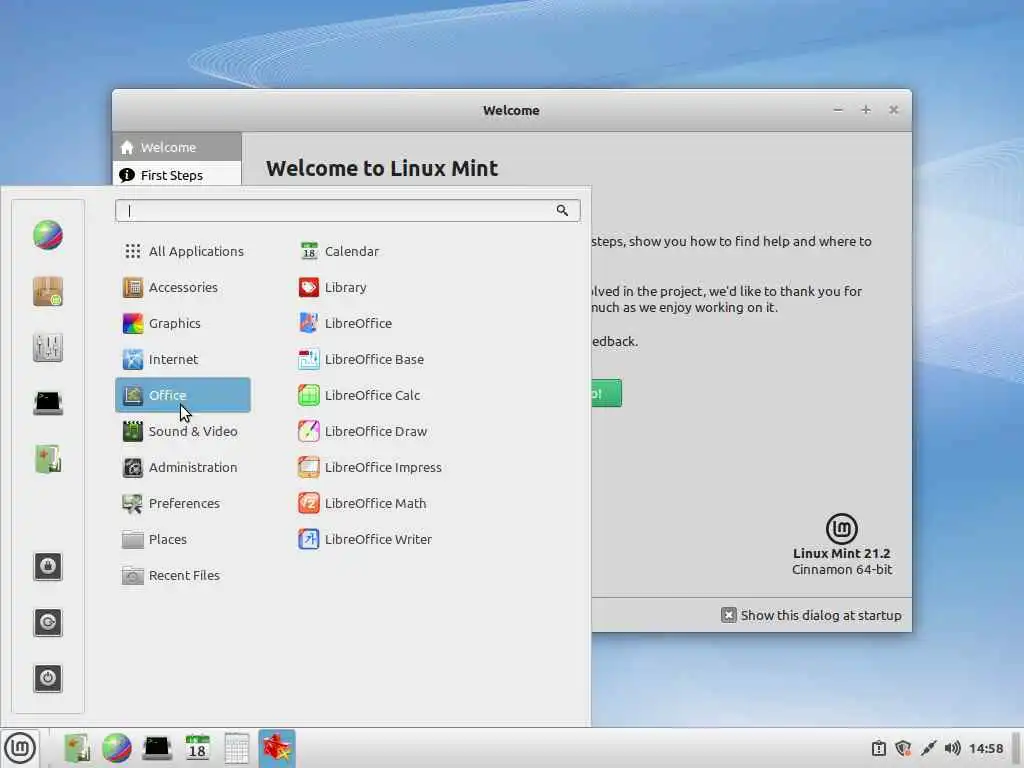Image resolution: width=1024 pixels, height=768 pixels.
Task: Select the Places category
Action: pos(183,539)
